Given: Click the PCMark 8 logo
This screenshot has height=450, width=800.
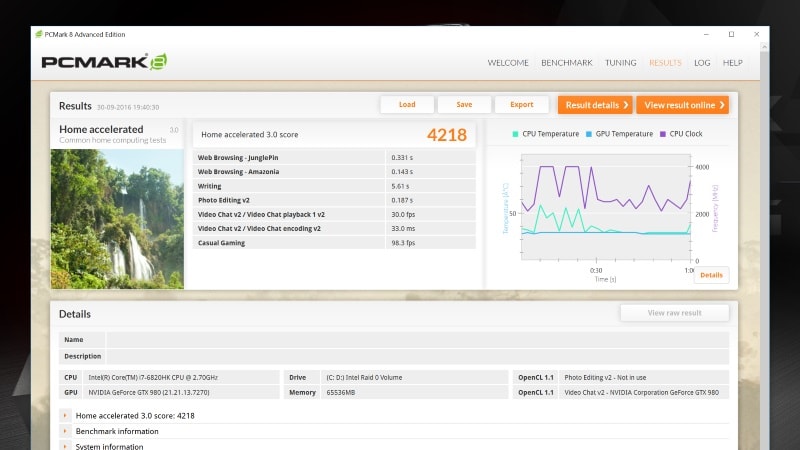Looking at the screenshot, I should pyautogui.click(x=105, y=62).
